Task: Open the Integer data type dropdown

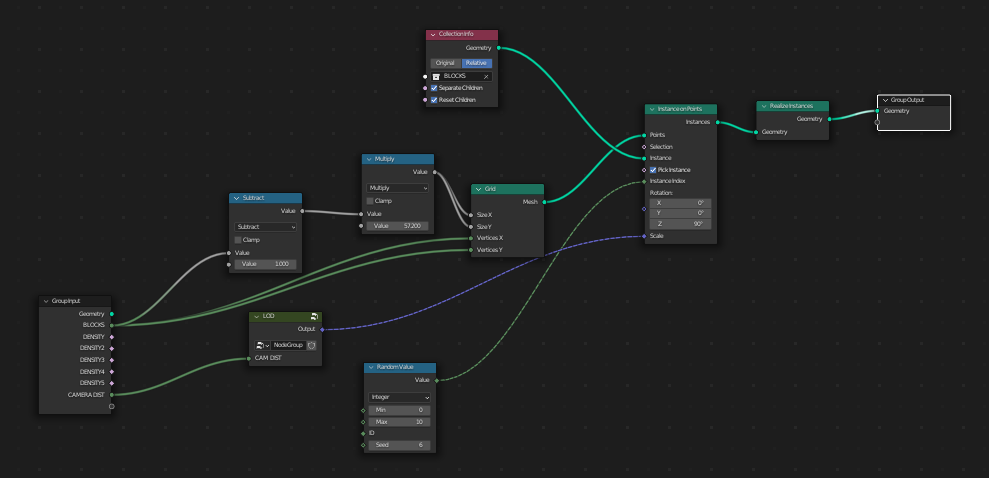Action: point(399,398)
